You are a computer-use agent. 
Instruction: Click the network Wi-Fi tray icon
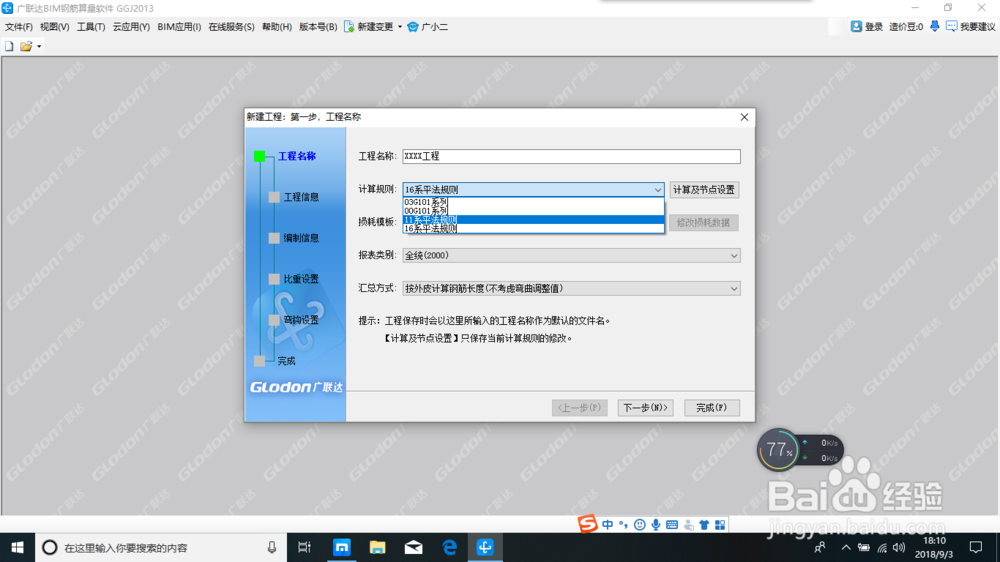(882, 547)
